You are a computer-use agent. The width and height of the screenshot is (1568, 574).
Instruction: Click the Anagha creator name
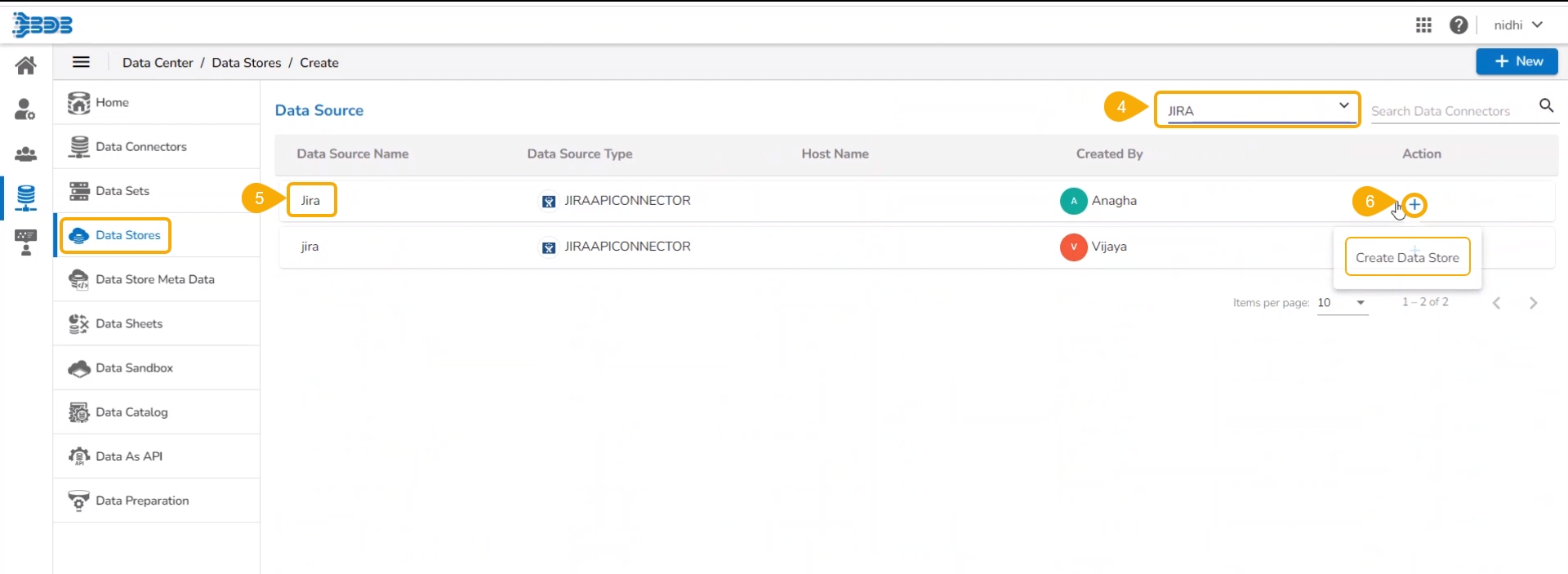[x=1114, y=200]
